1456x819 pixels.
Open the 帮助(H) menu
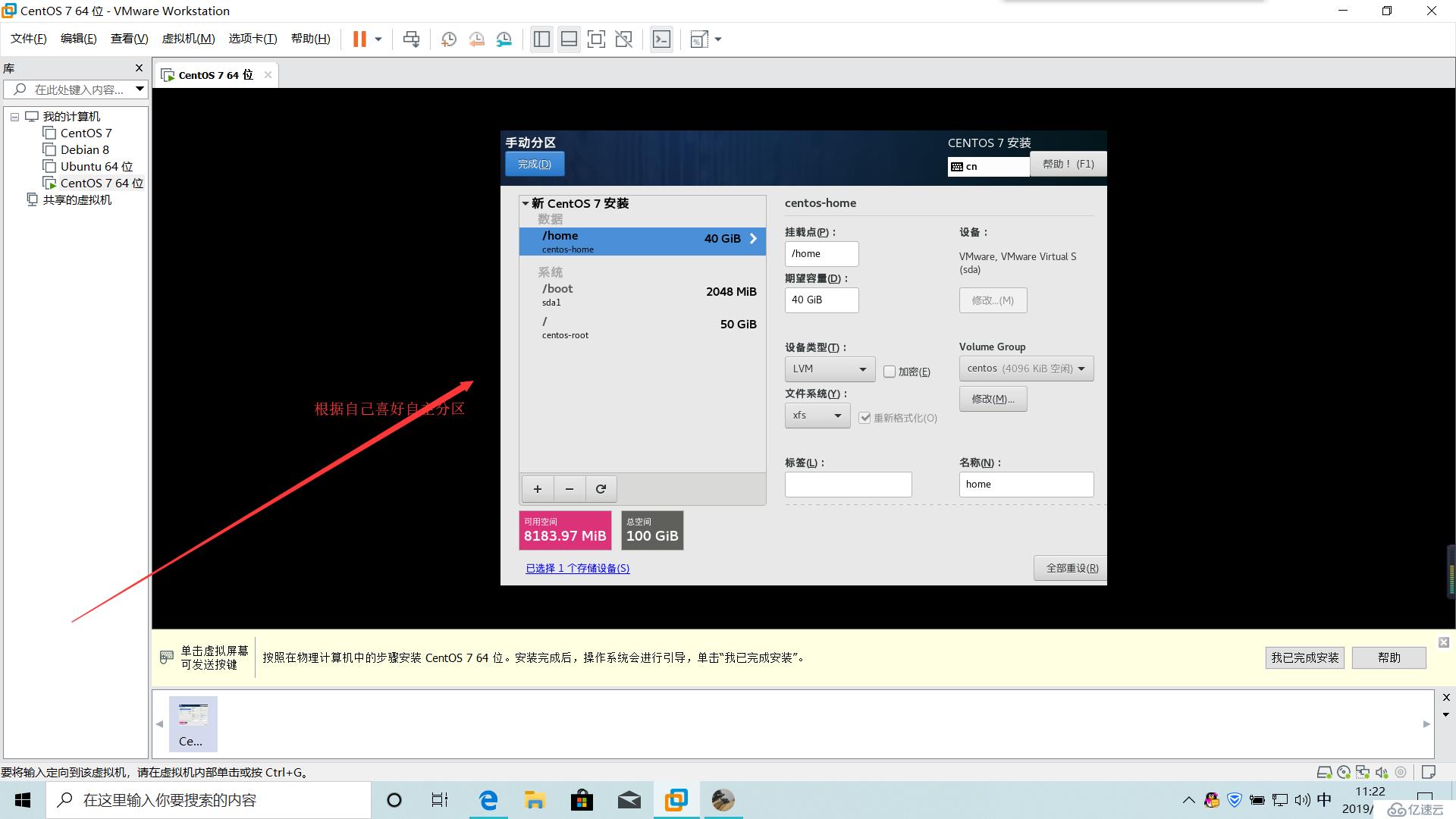[x=311, y=39]
